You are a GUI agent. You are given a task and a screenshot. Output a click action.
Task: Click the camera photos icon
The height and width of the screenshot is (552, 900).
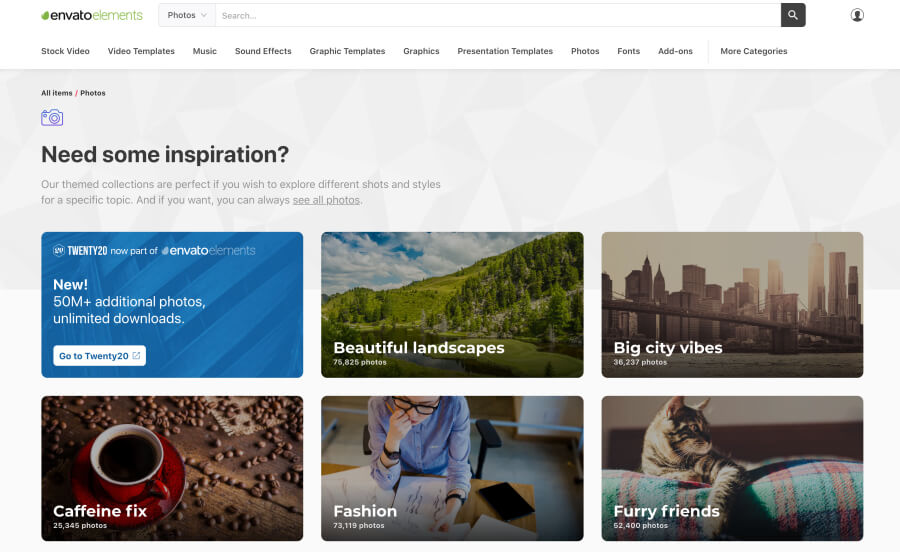tap(52, 118)
